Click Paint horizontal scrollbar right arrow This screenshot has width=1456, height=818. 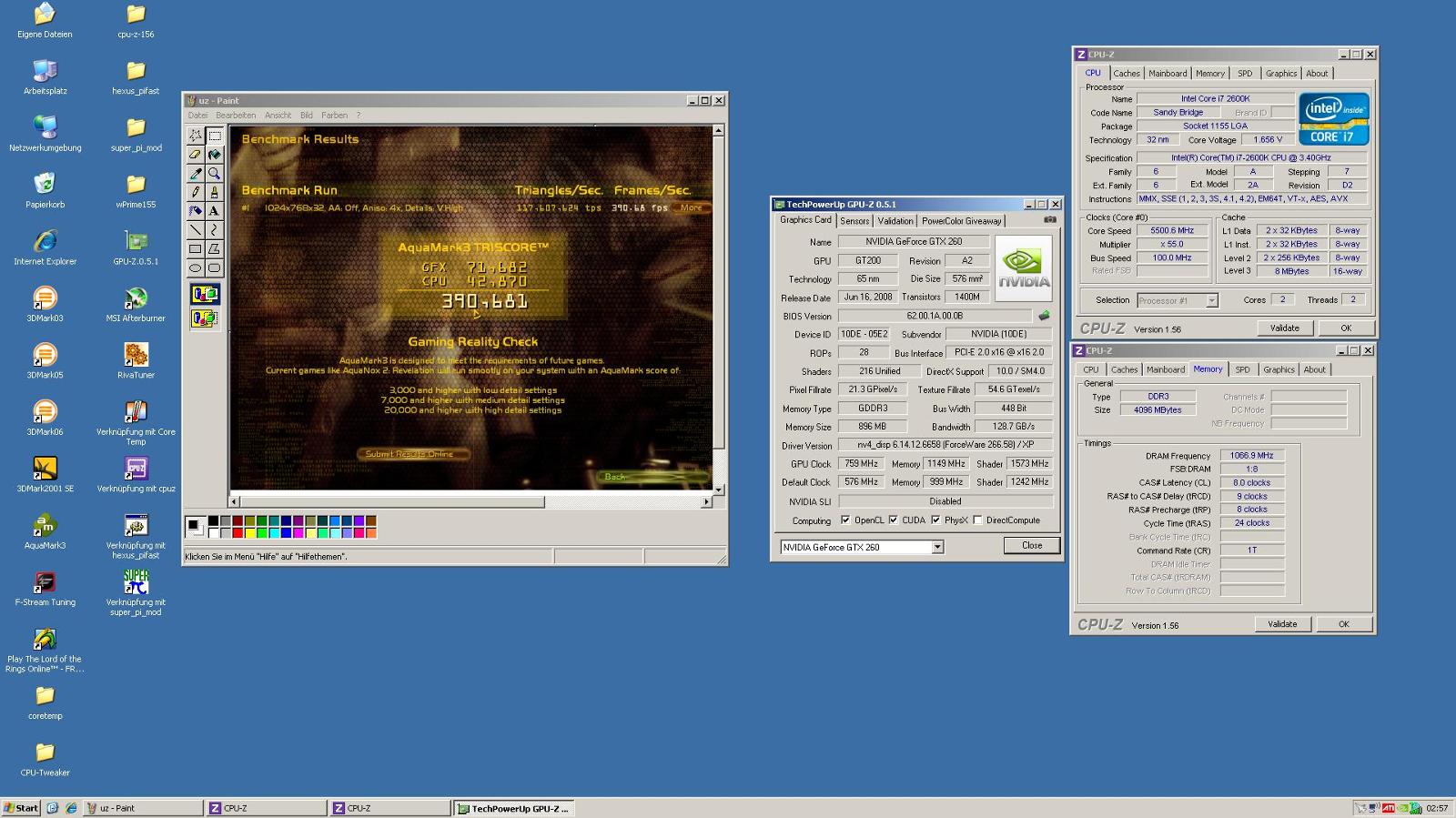click(x=706, y=501)
